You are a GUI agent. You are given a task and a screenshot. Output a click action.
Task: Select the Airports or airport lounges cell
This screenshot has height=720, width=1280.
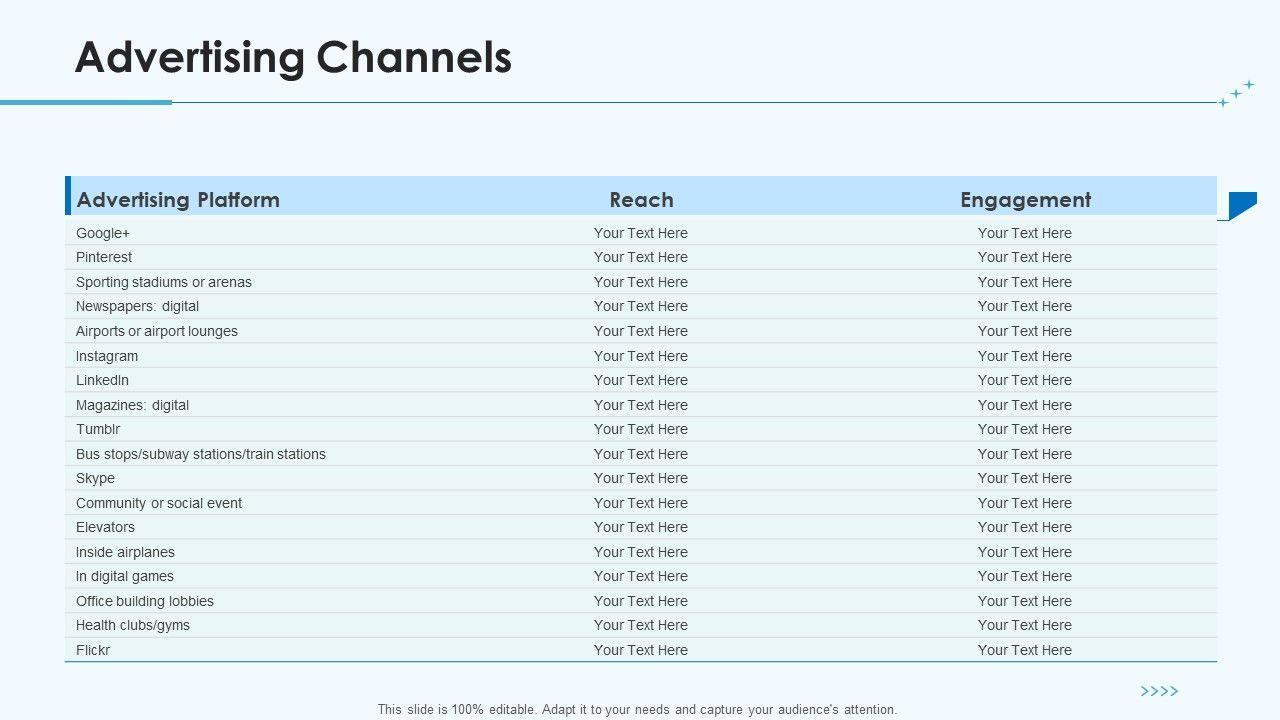(x=157, y=331)
